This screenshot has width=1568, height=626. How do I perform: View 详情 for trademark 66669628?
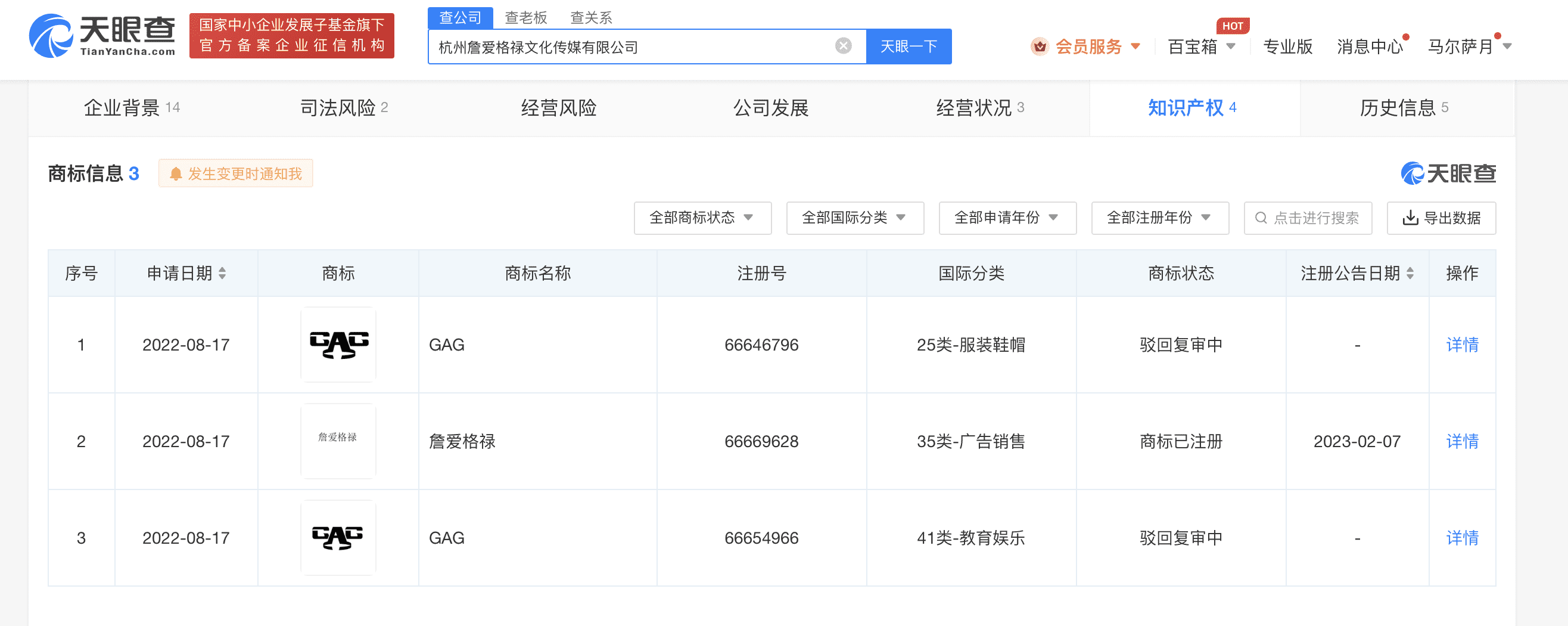[1461, 441]
